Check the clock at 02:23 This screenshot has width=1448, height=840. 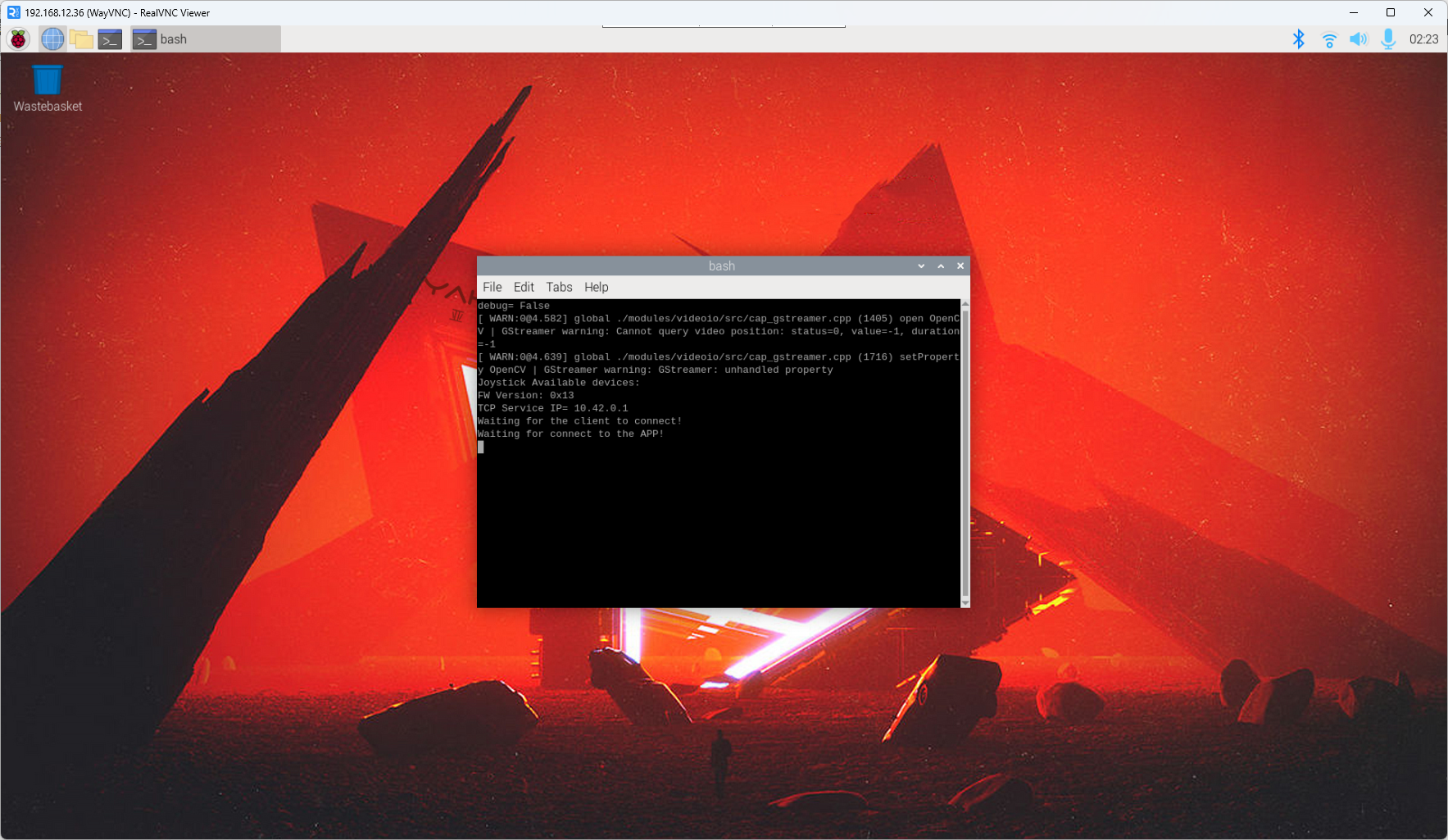pyautogui.click(x=1423, y=39)
